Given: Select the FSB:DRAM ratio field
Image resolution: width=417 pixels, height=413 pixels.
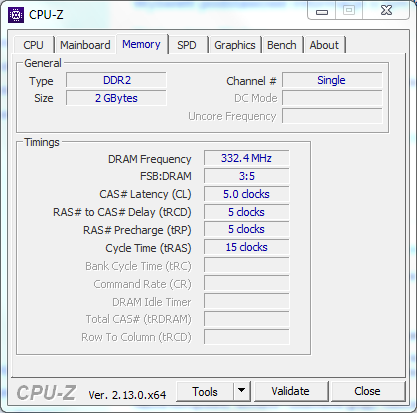Looking at the screenshot, I should click(247, 176).
